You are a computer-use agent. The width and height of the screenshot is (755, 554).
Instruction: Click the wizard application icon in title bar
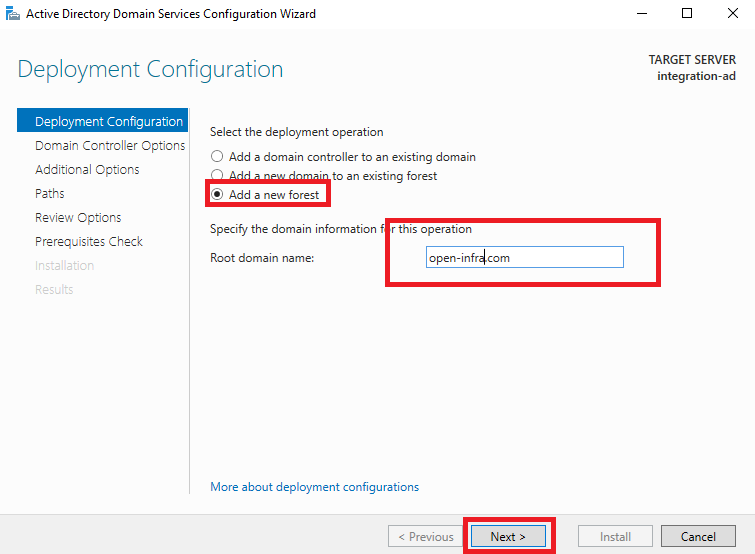(13, 13)
